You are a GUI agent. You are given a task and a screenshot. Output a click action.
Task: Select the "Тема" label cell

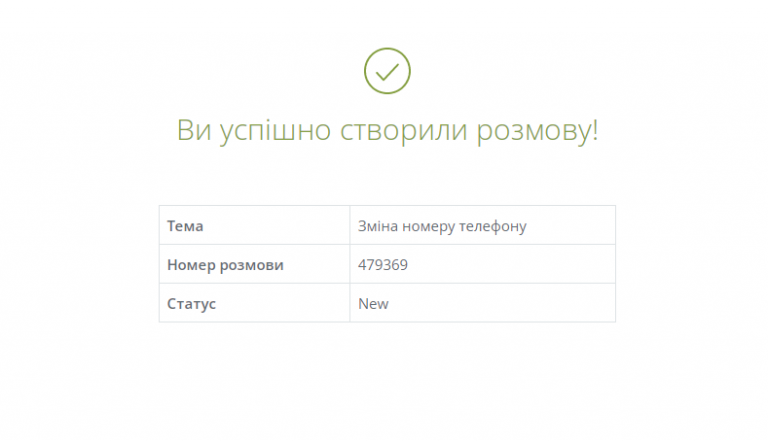[254, 225]
